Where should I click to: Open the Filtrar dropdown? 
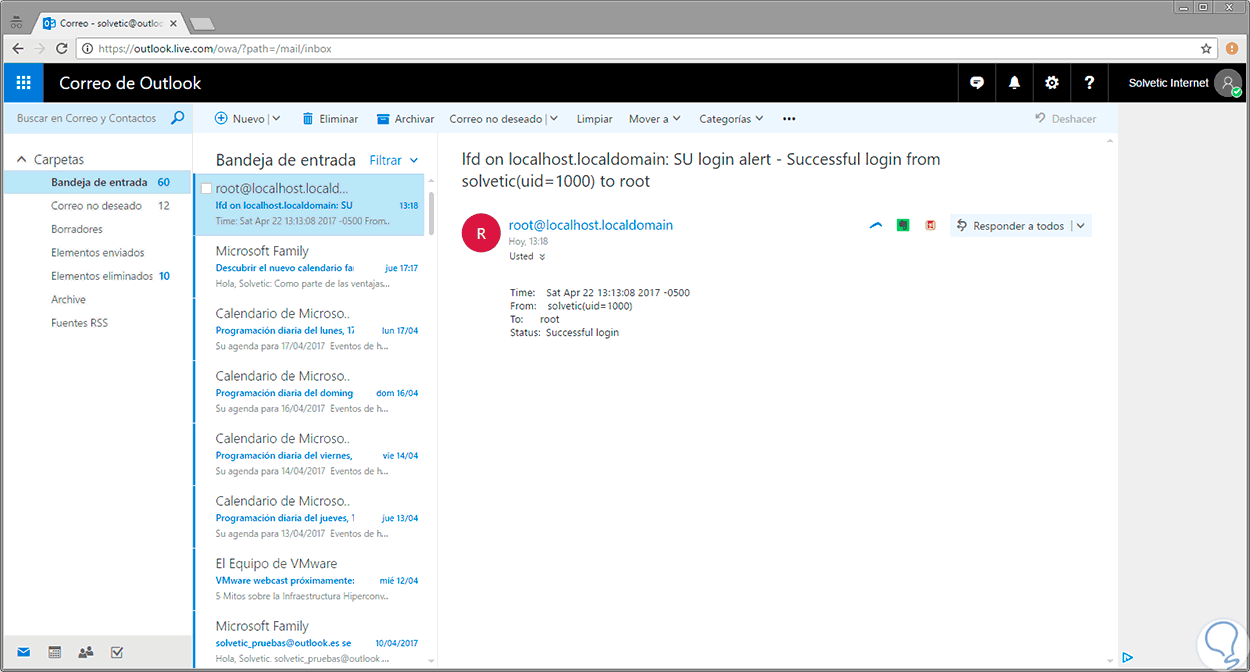394,160
